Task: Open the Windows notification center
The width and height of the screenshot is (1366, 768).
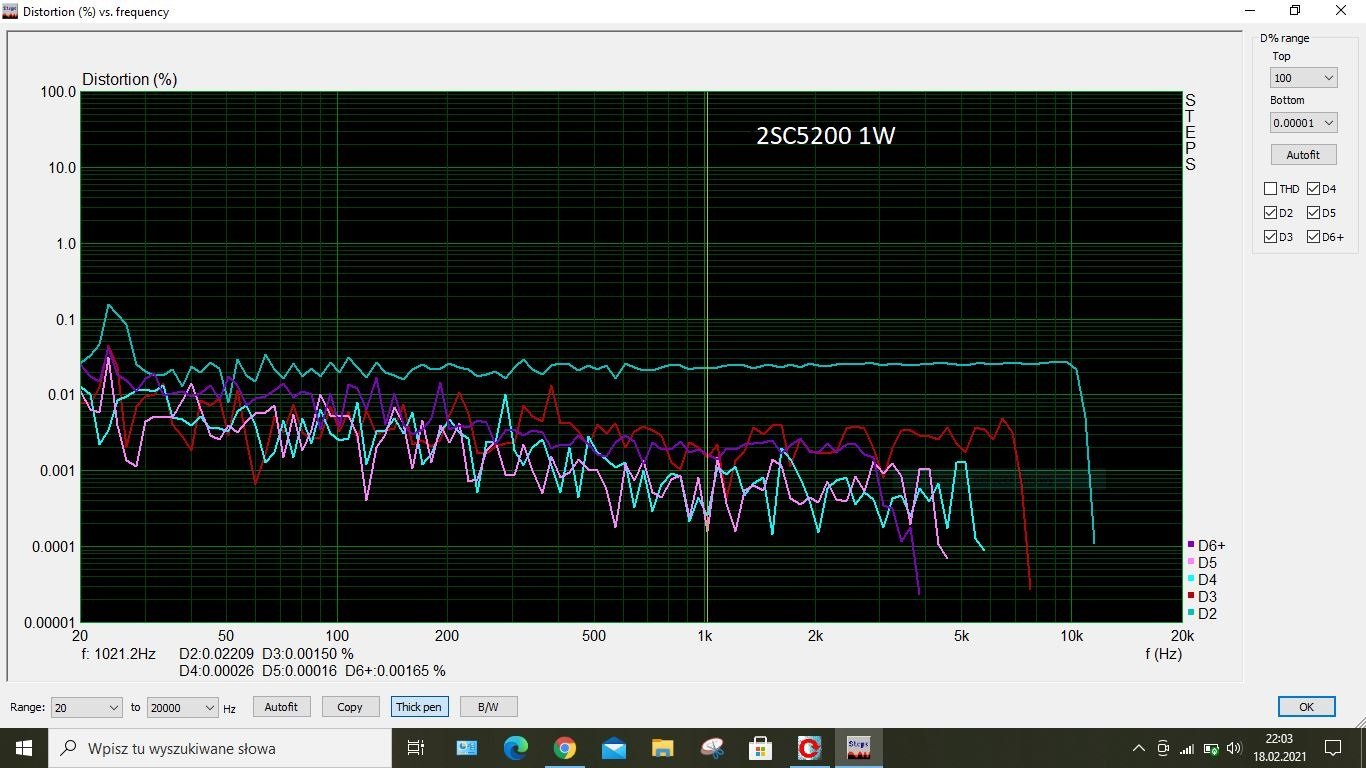Action: coord(1333,748)
